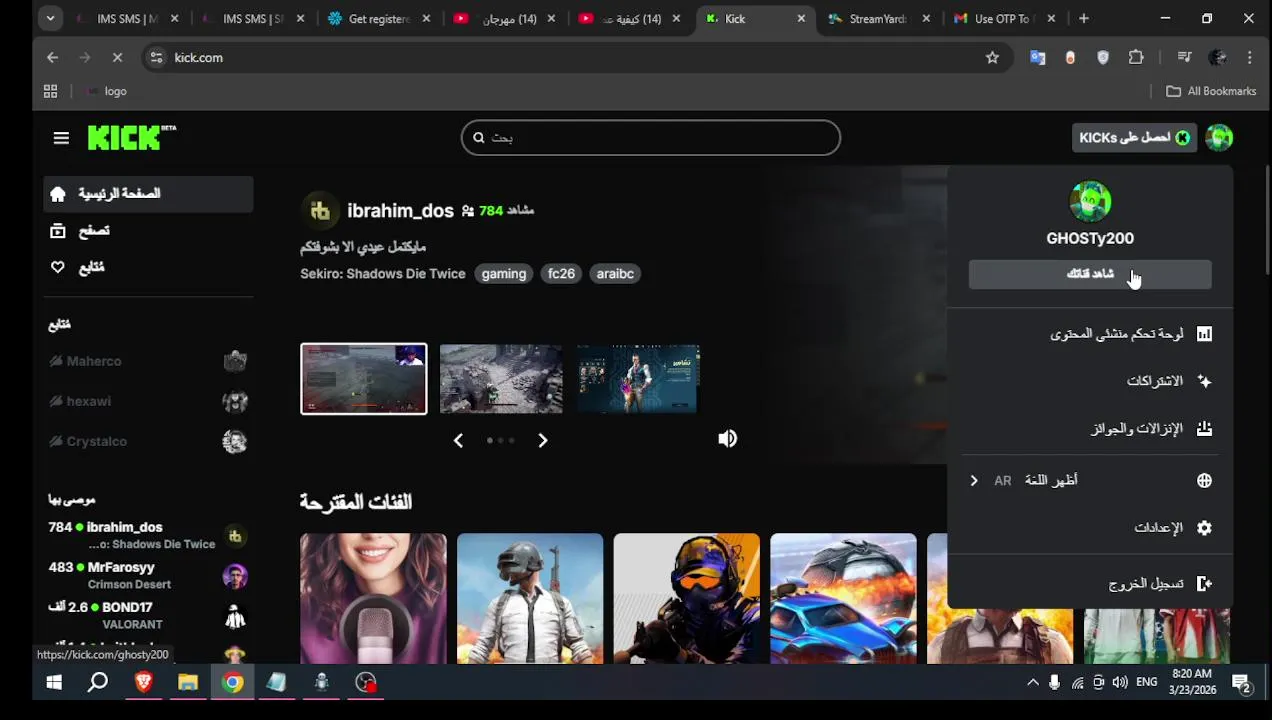1272x720 pixels.
Task: Click the fc26 tag
Action: pos(561,274)
